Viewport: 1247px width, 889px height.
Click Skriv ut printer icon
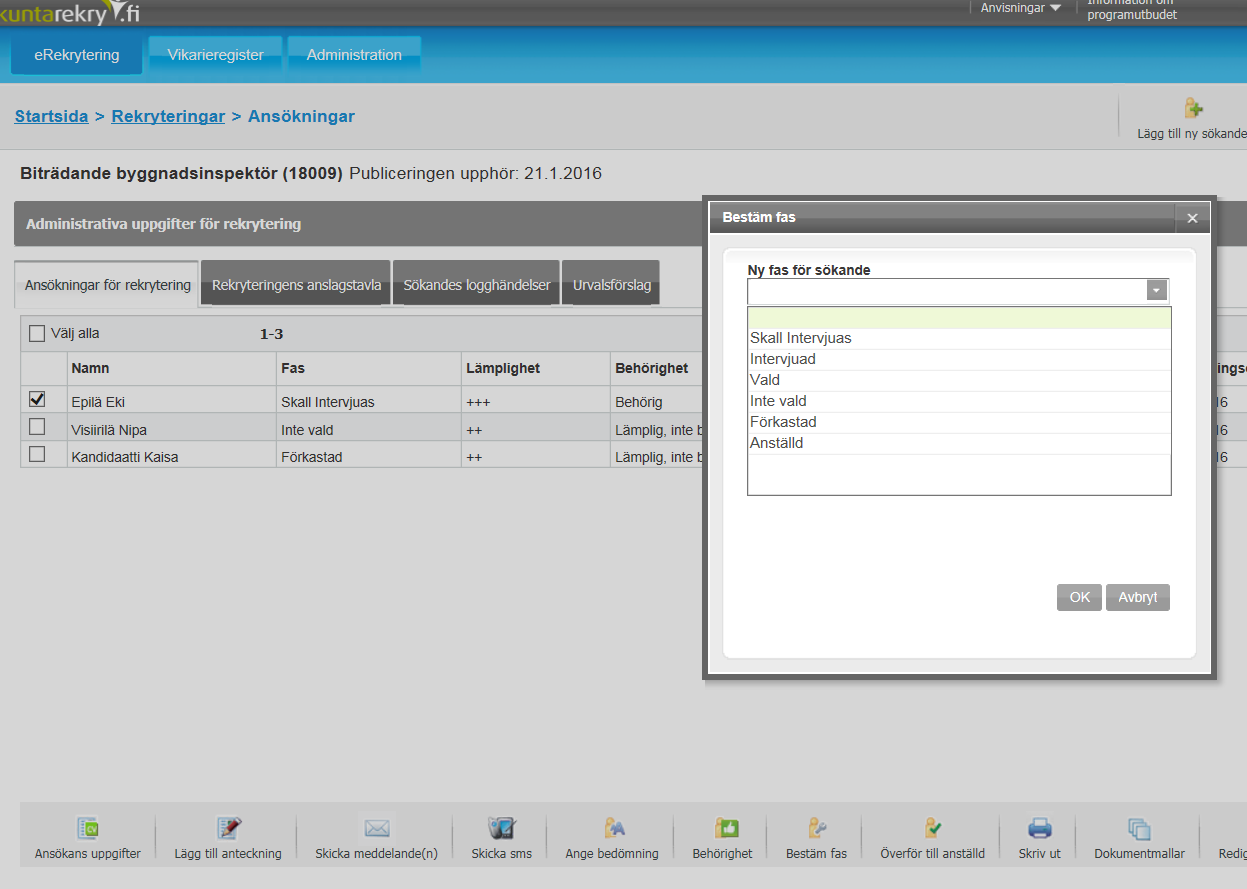[1040, 828]
